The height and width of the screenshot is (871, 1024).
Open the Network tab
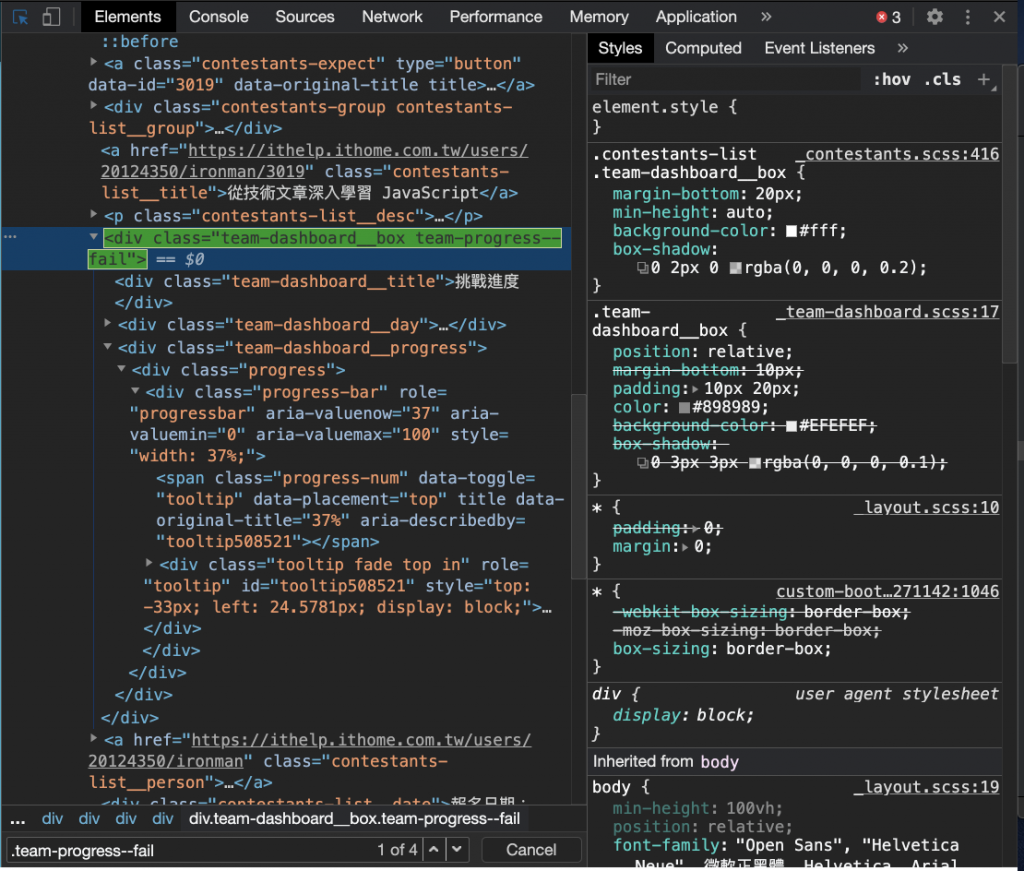point(392,17)
